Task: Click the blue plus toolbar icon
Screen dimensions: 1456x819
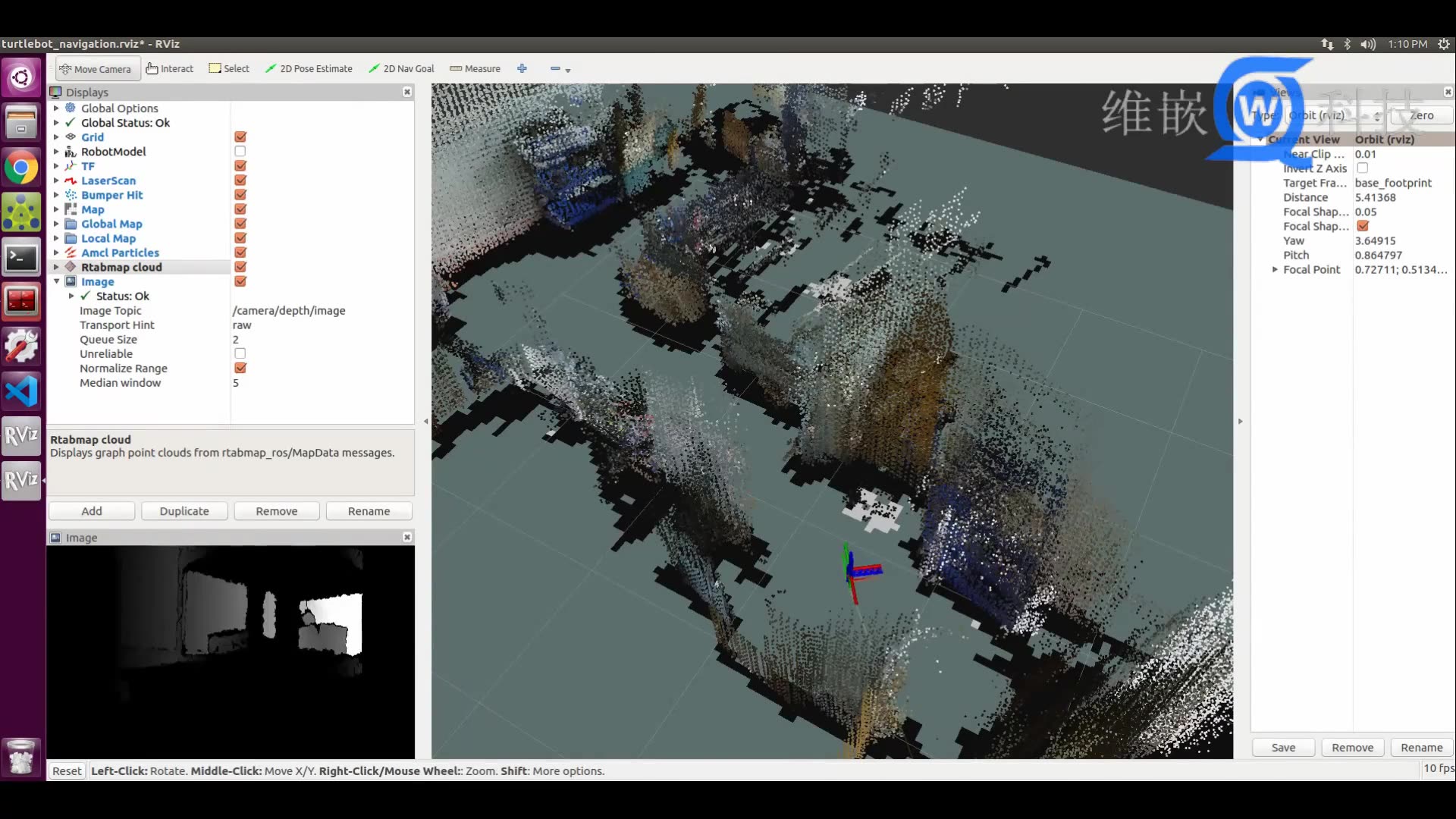Action: point(522,69)
